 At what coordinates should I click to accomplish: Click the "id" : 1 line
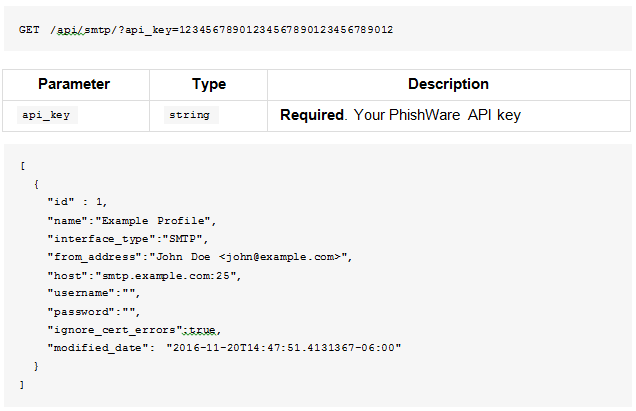pyautogui.click(x=77, y=202)
